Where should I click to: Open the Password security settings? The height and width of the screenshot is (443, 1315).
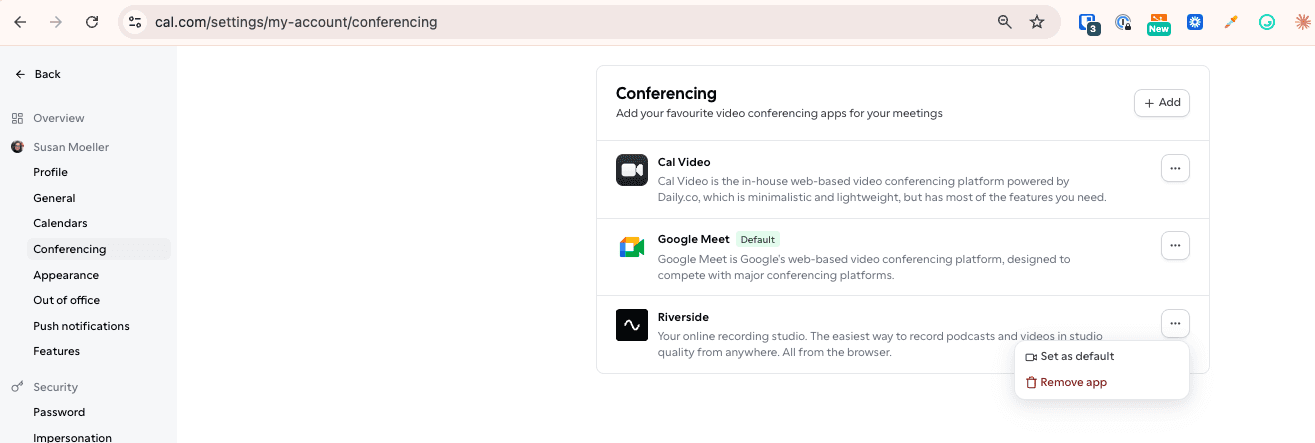click(59, 412)
